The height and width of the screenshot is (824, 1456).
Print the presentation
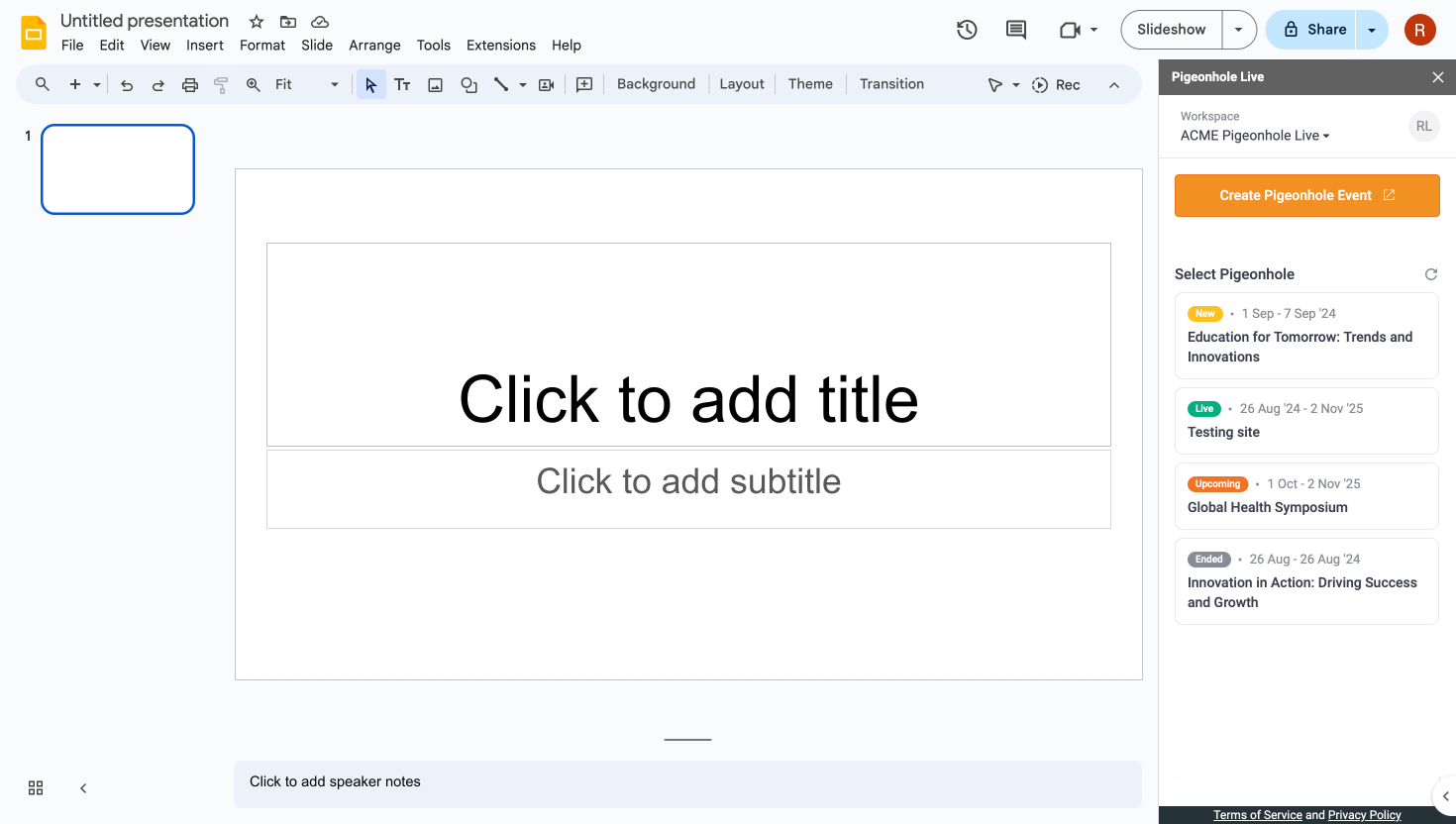click(x=190, y=85)
